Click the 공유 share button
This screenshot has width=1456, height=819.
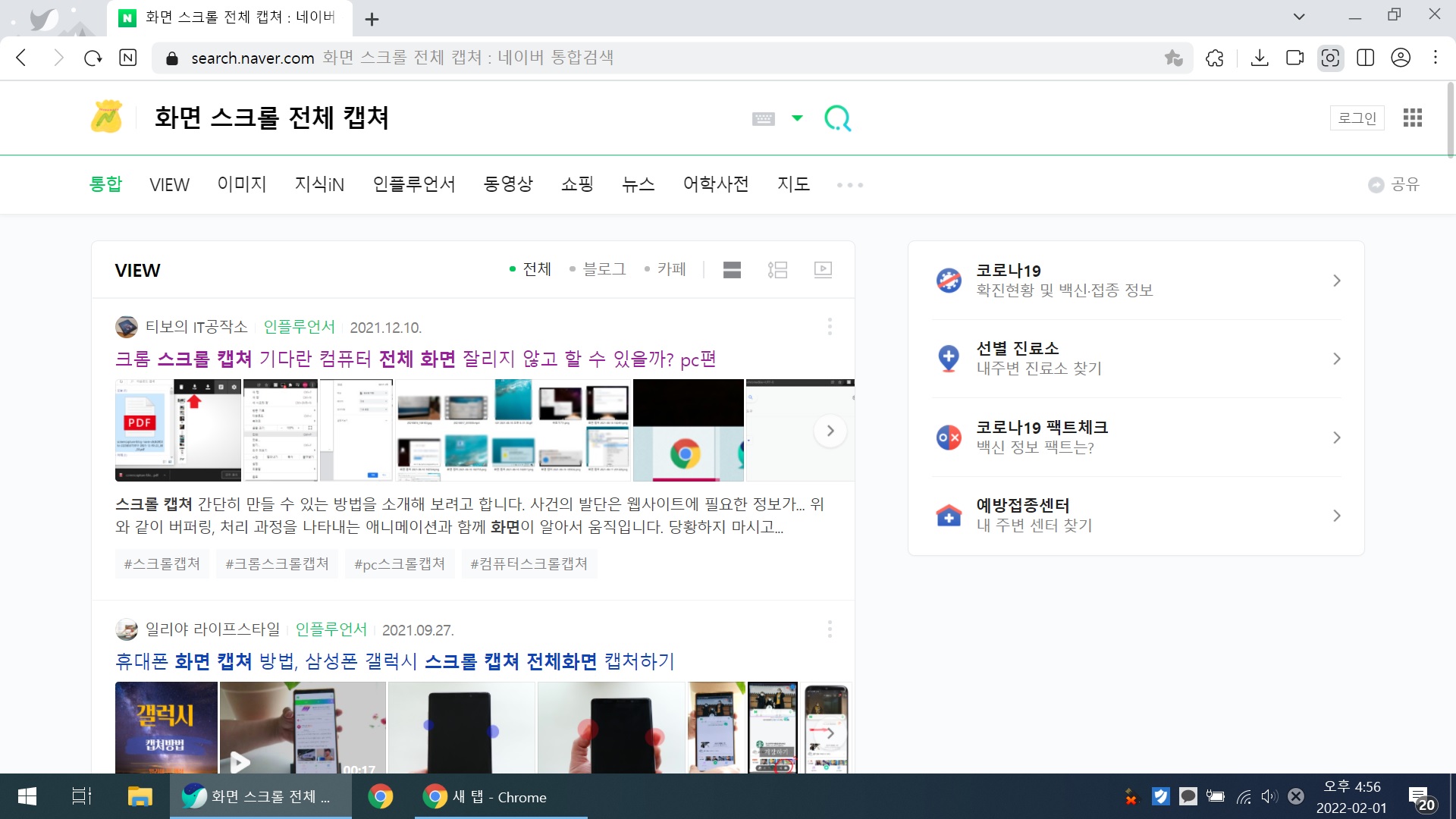[1394, 184]
